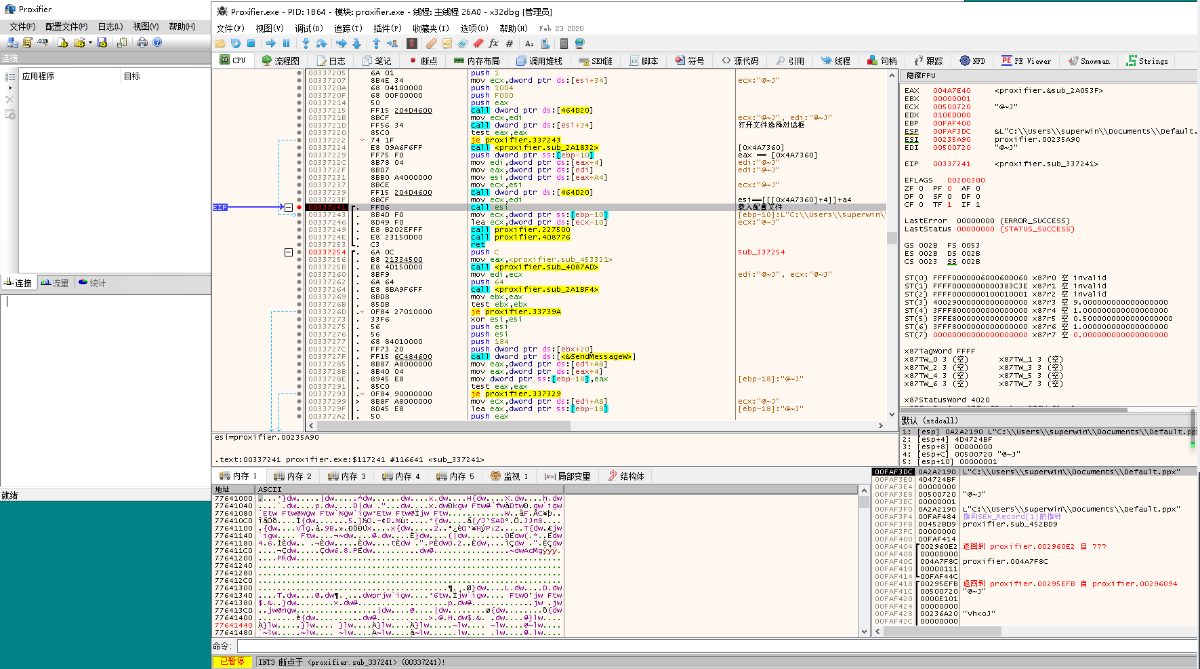
Task: Click the blue help icon in Proxifier toolbar
Action: click(156, 43)
